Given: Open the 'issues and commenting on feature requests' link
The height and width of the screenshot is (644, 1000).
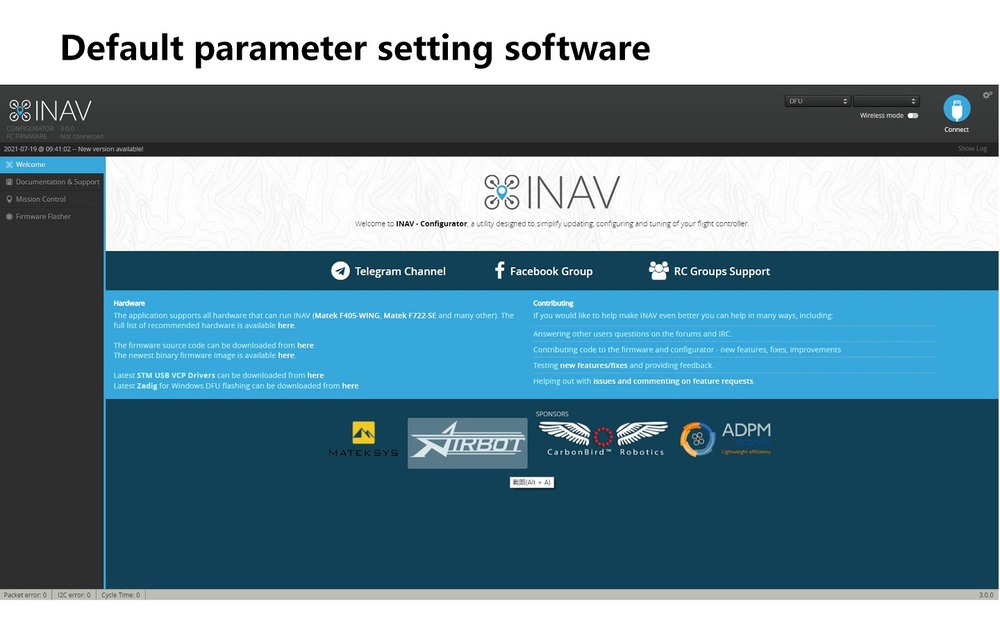Looking at the screenshot, I should (673, 381).
